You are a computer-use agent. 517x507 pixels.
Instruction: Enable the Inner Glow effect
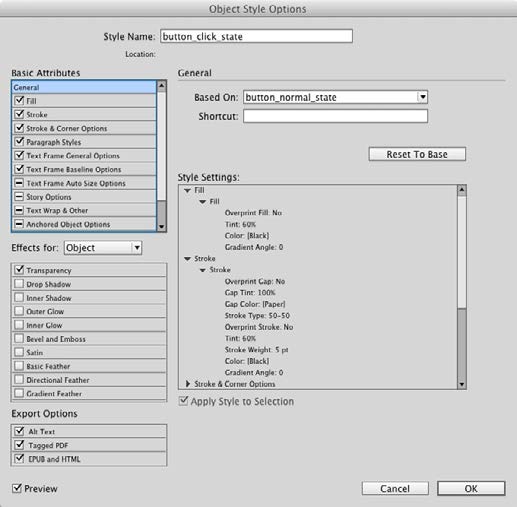point(19,325)
